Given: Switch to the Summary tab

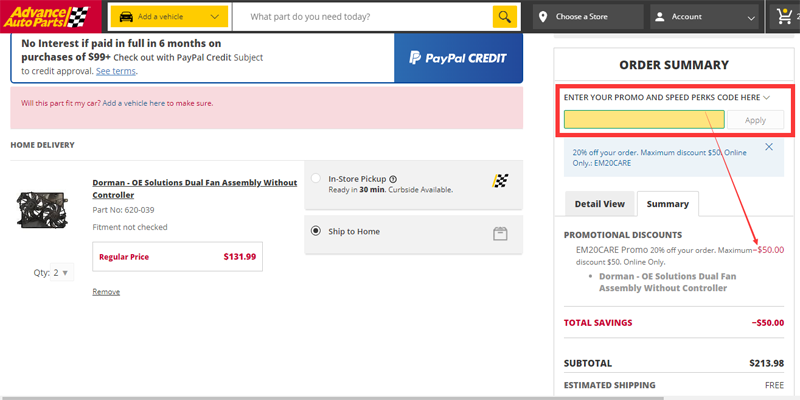Looking at the screenshot, I should (667, 204).
